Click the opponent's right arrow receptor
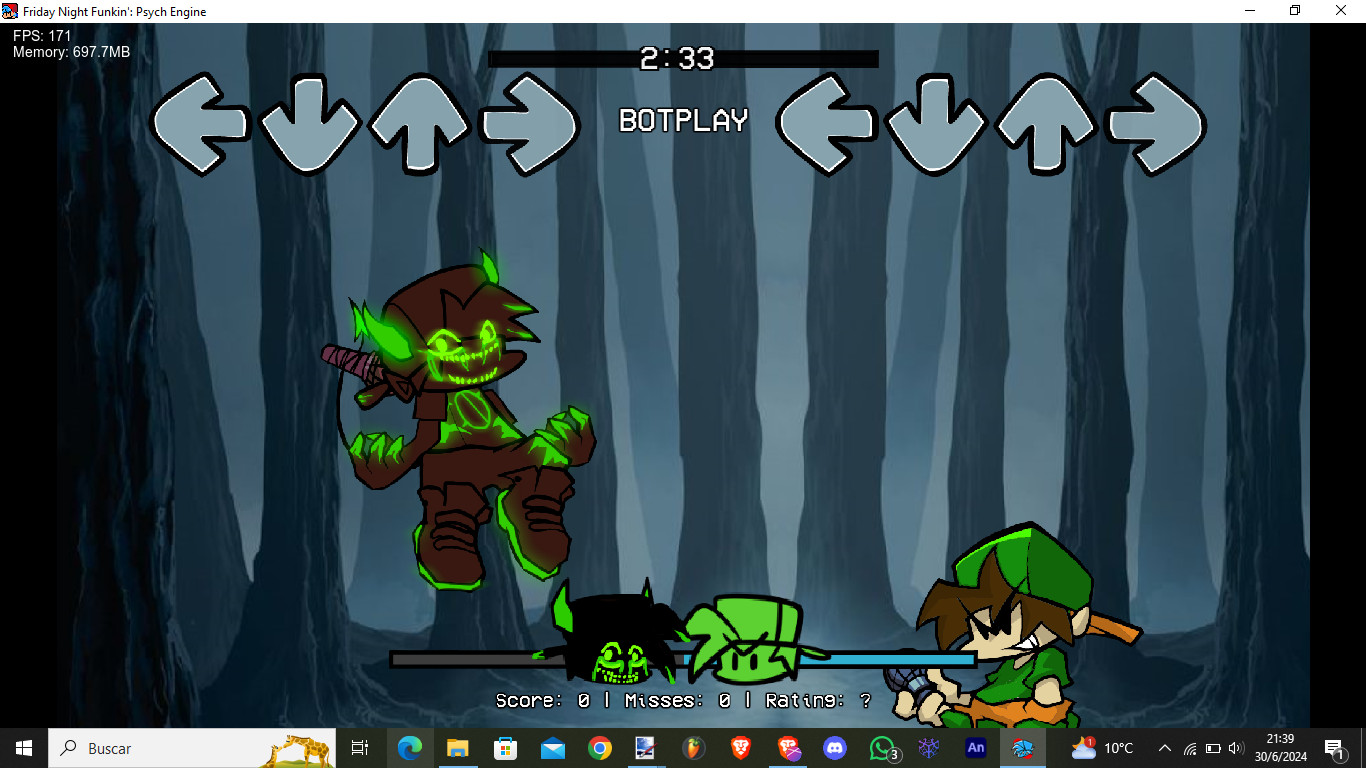This screenshot has width=1366, height=768. (529, 125)
